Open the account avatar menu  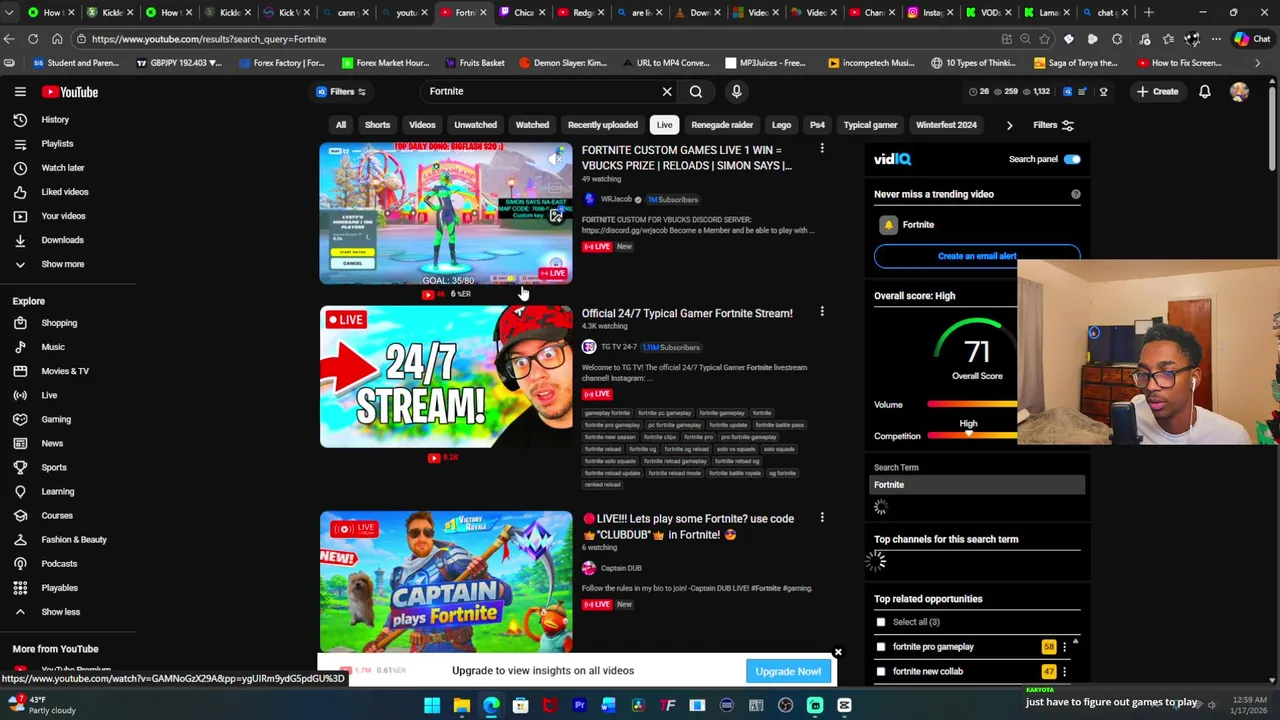(x=1239, y=92)
